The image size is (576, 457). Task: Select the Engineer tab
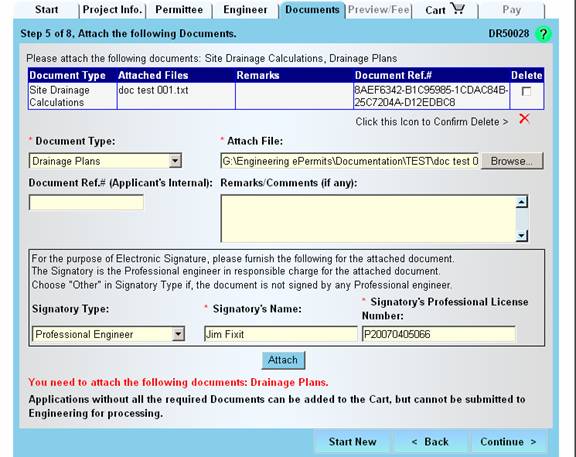[x=245, y=10]
